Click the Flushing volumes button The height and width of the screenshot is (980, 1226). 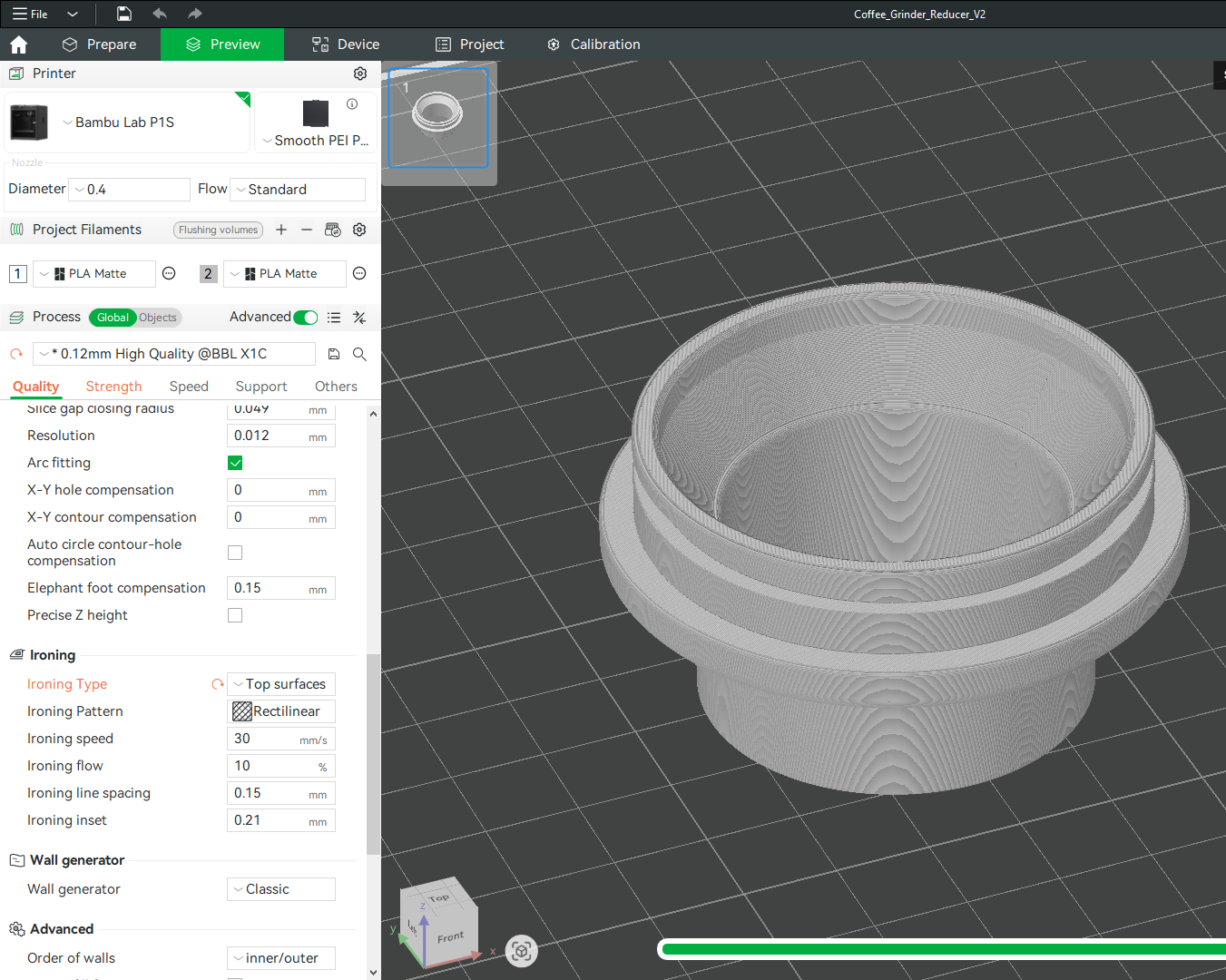tap(218, 230)
